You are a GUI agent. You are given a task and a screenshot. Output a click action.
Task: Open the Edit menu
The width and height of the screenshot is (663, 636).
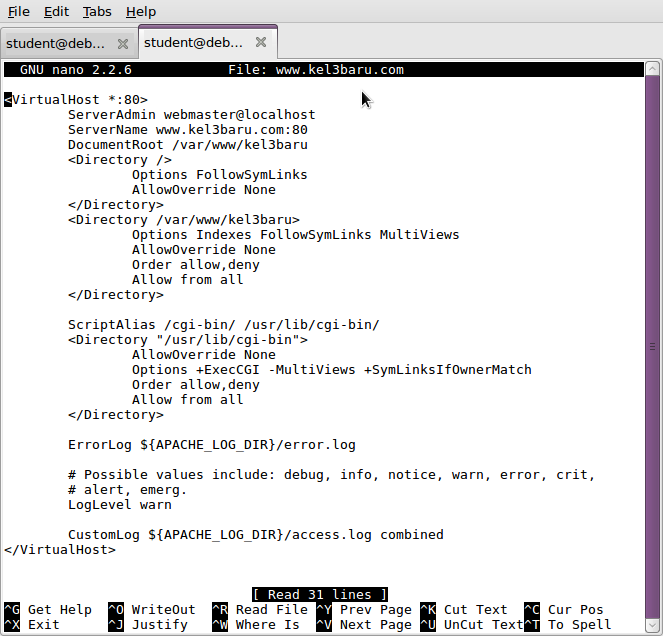click(56, 12)
